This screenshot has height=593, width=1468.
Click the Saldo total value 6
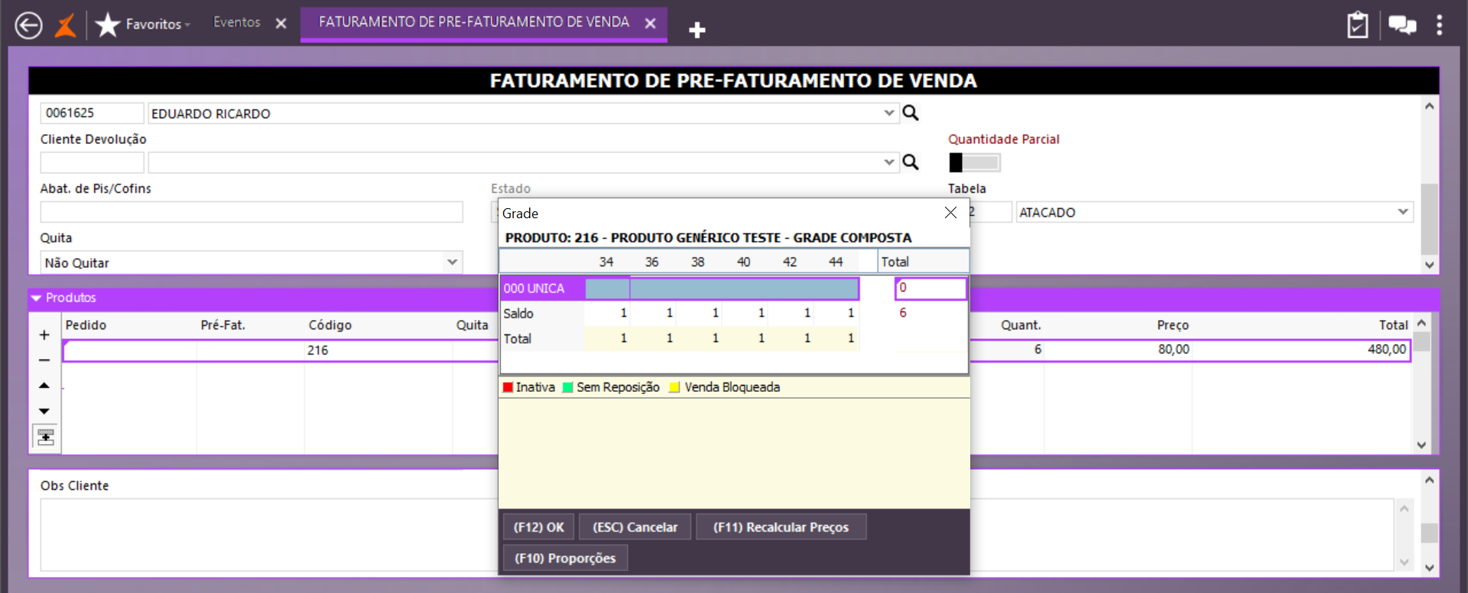tap(903, 313)
